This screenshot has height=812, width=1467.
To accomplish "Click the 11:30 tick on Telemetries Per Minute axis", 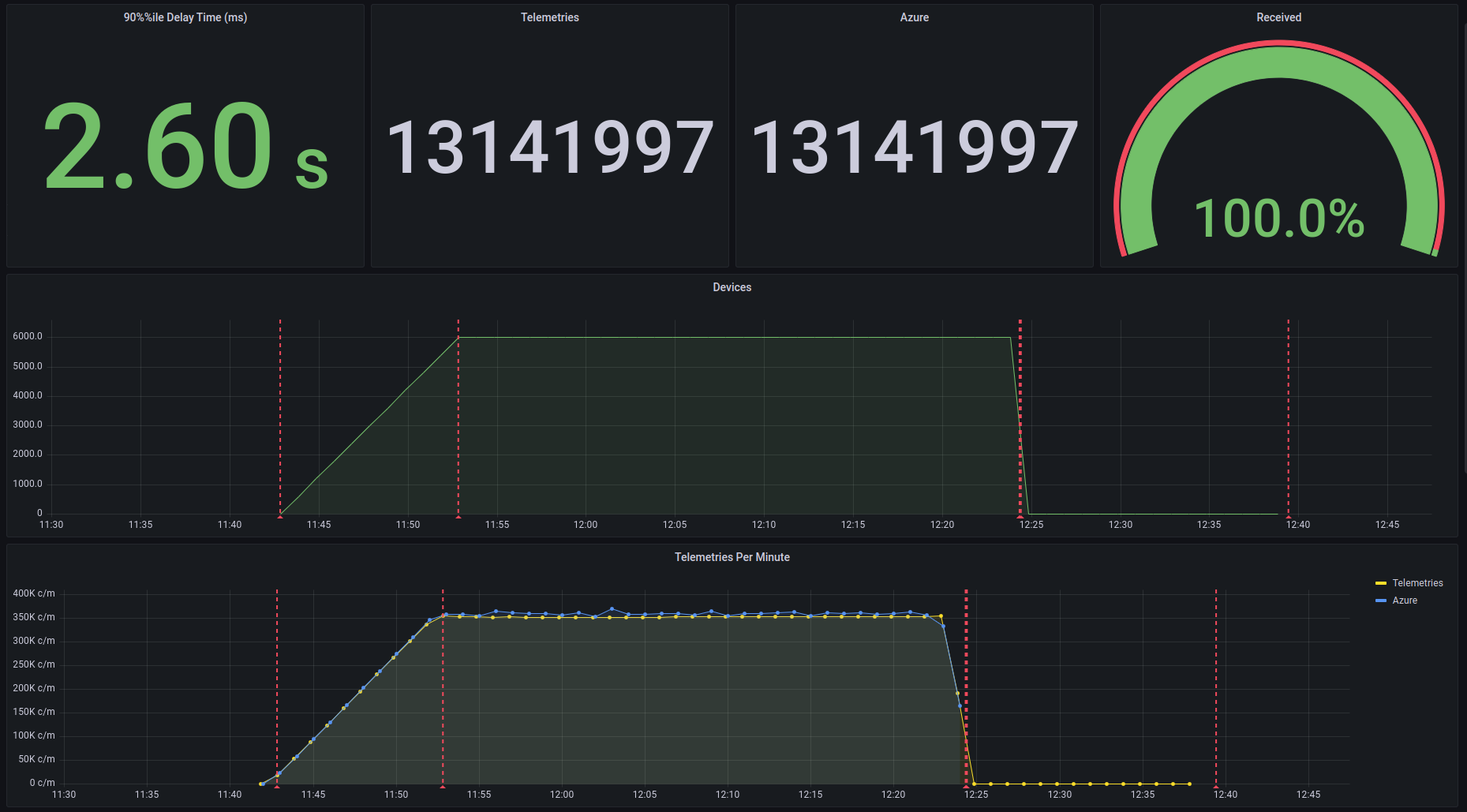I will (64, 795).
